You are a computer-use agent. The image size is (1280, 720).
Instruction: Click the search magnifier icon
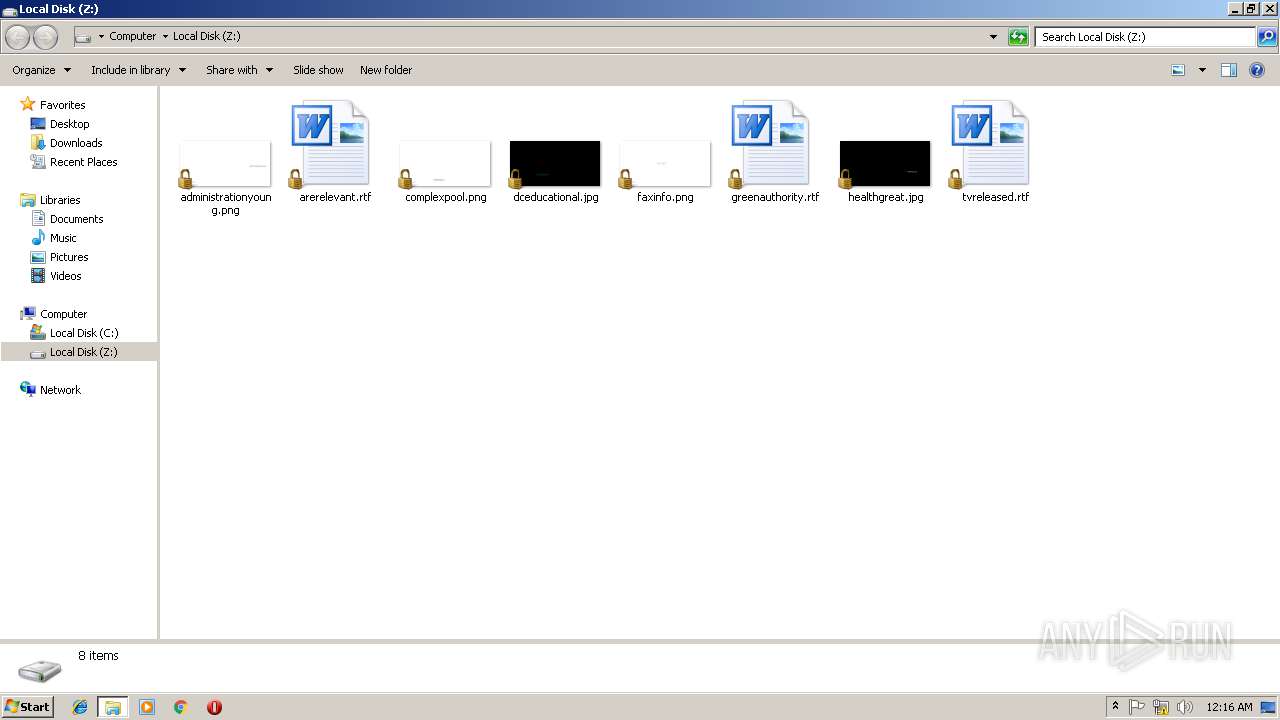[1267, 37]
